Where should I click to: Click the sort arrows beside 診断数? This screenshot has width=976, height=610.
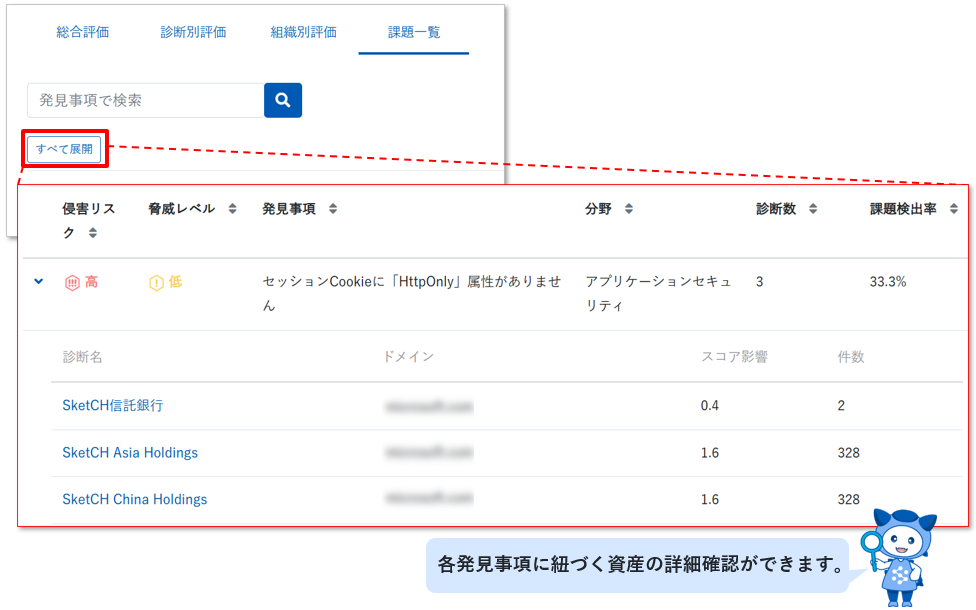click(x=811, y=209)
